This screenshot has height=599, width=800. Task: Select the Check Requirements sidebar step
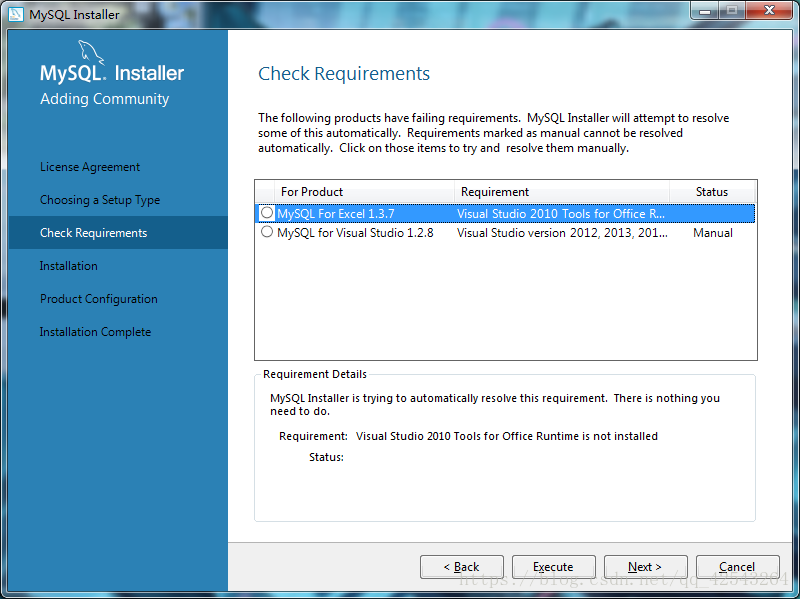pos(118,233)
